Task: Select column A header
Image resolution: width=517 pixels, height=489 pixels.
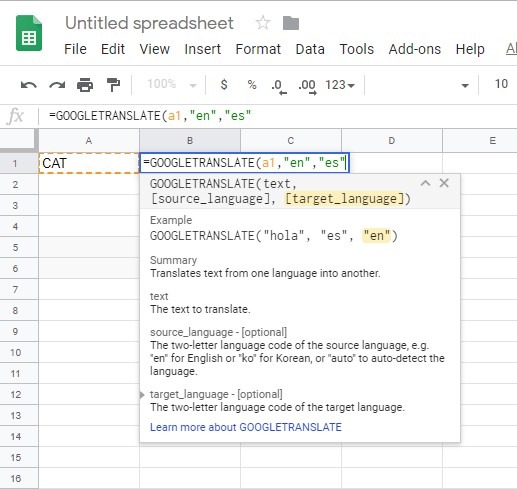Action: (x=89, y=140)
